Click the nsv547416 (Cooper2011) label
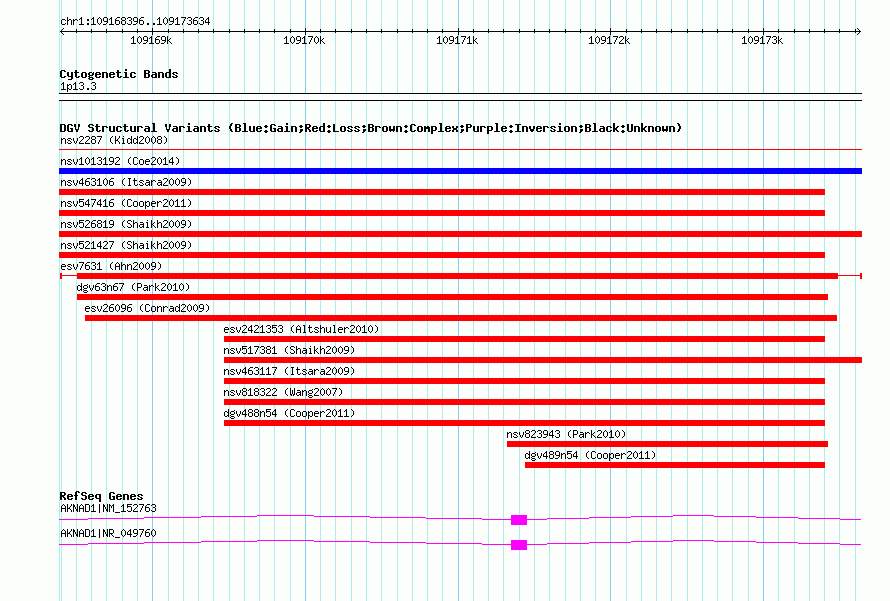This screenshot has width=890, height=601. [x=126, y=204]
